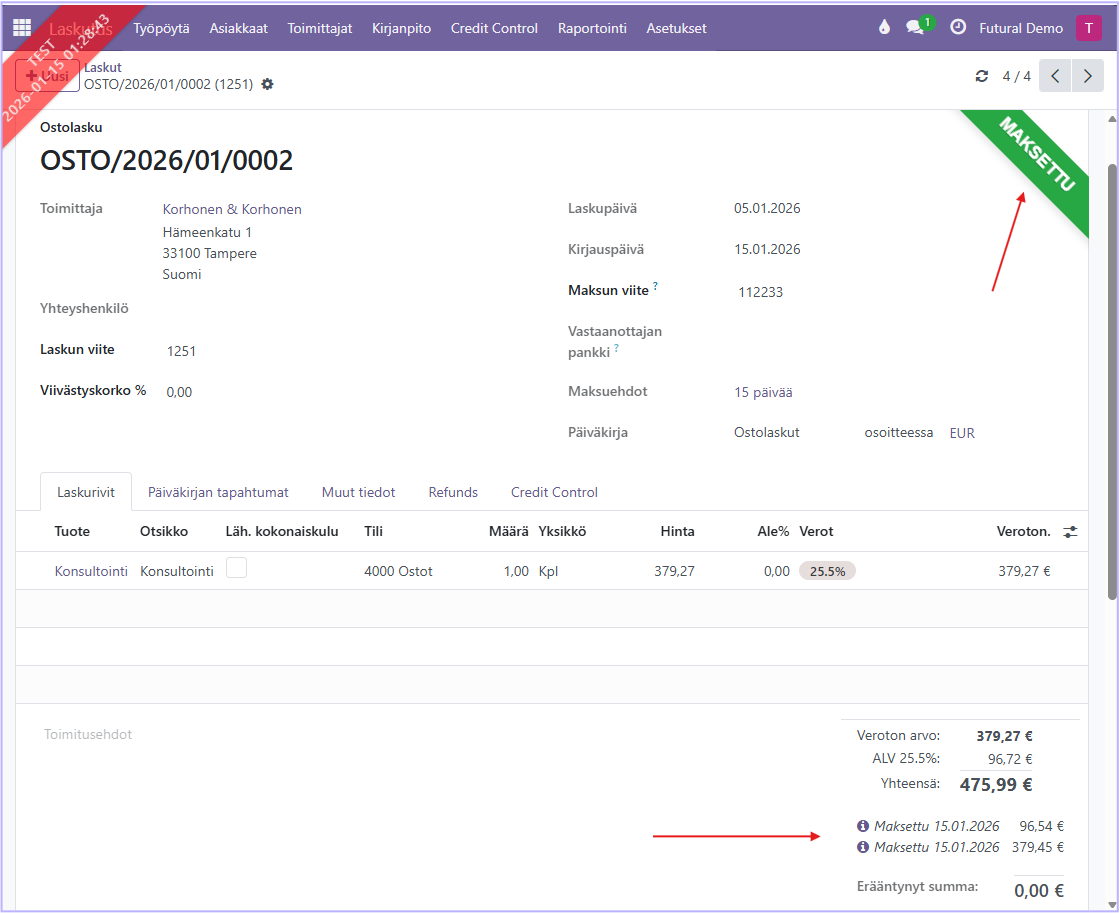1120x913 pixels.
Task: Open the chat messages icon
Action: [915, 28]
